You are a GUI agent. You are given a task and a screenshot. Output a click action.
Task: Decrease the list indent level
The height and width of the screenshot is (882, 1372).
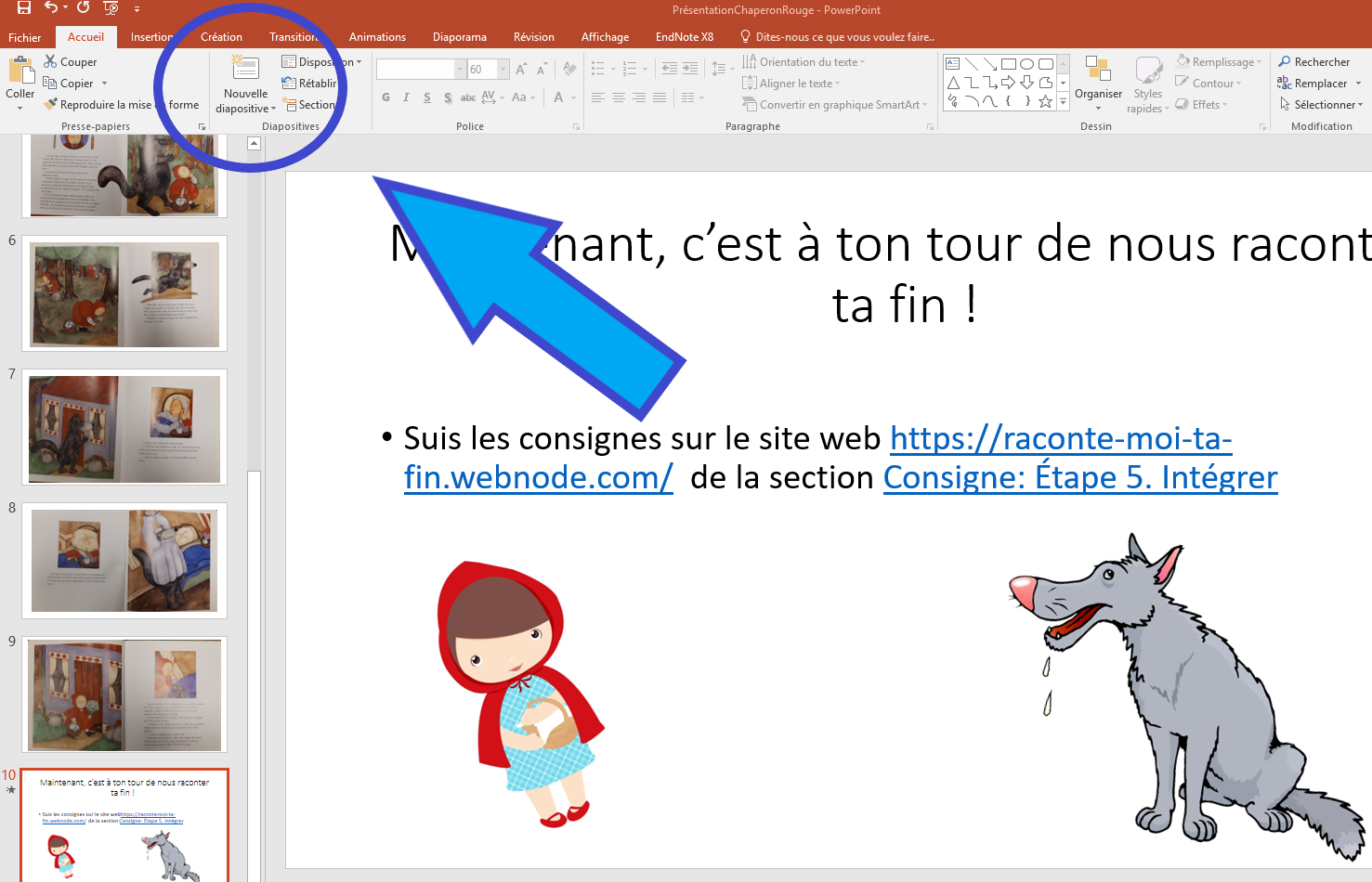pyautogui.click(x=669, y=69)
